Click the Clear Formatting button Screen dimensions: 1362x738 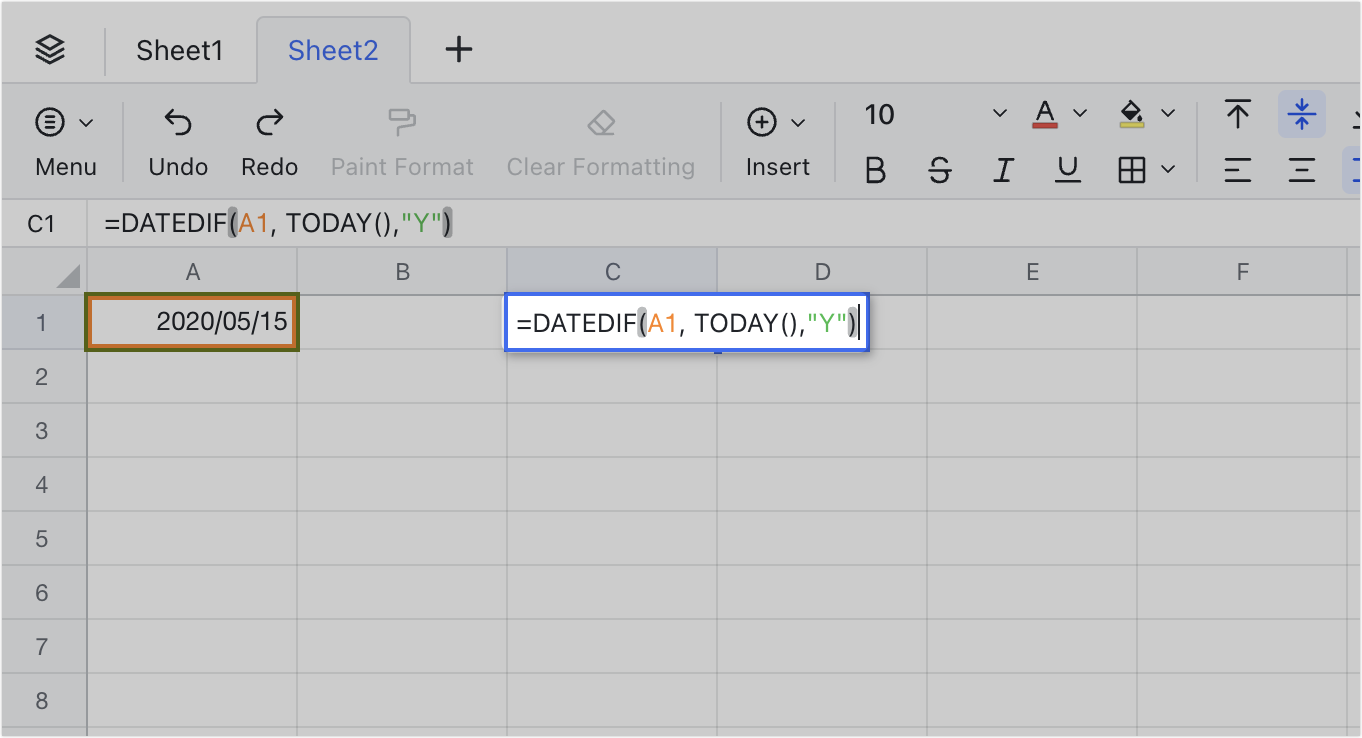click(x=600, y=140)
